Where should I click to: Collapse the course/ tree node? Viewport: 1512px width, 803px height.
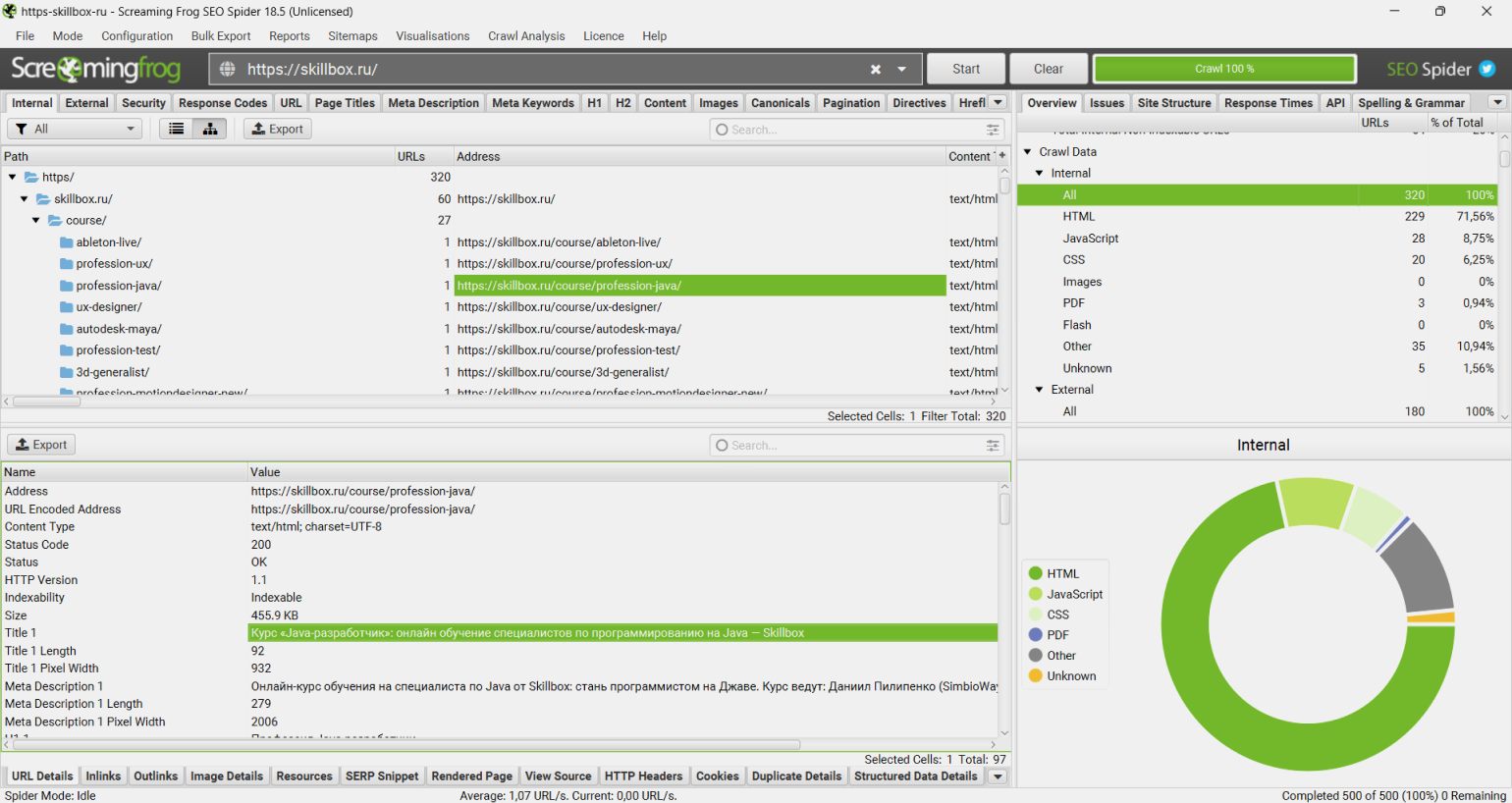coord(36,221)
